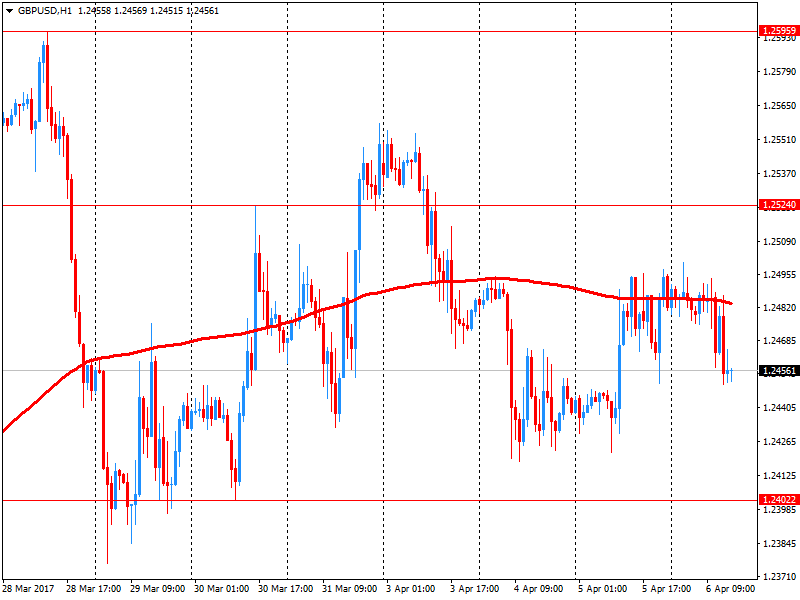Image resolution: width=800 pixels, height=600 pixels.
Task: Click the 1.25370 price axis label
Action: click(x=779, y=173)
